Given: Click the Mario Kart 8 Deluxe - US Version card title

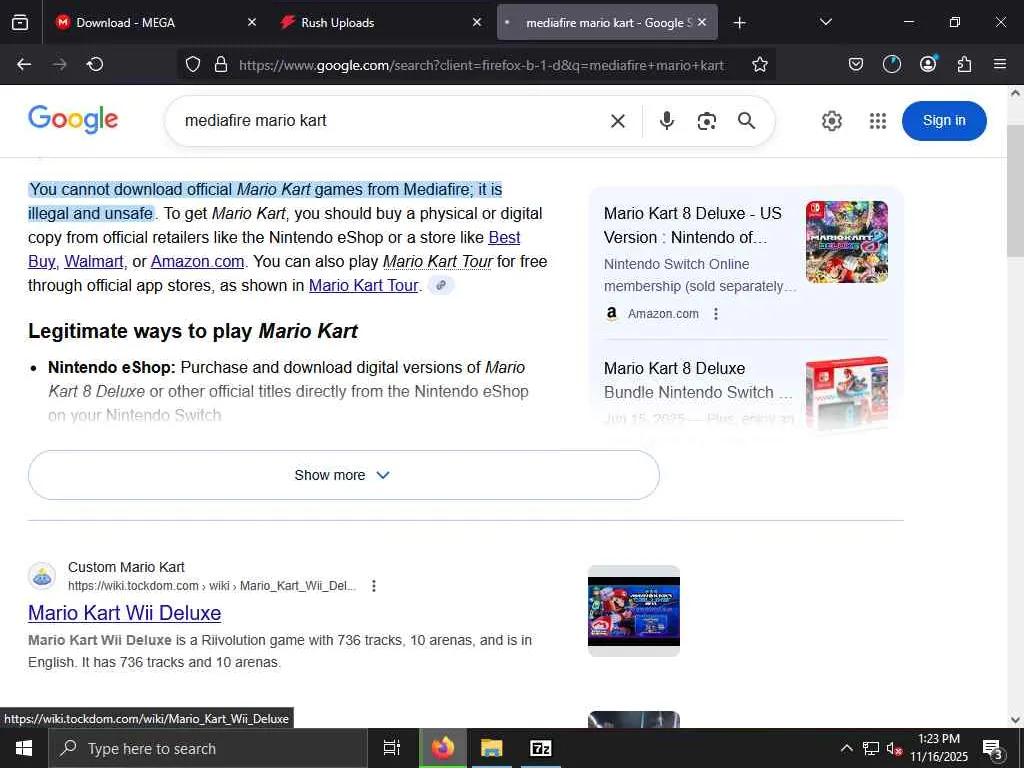Looking at the screenshot, I should pos(692,225).
